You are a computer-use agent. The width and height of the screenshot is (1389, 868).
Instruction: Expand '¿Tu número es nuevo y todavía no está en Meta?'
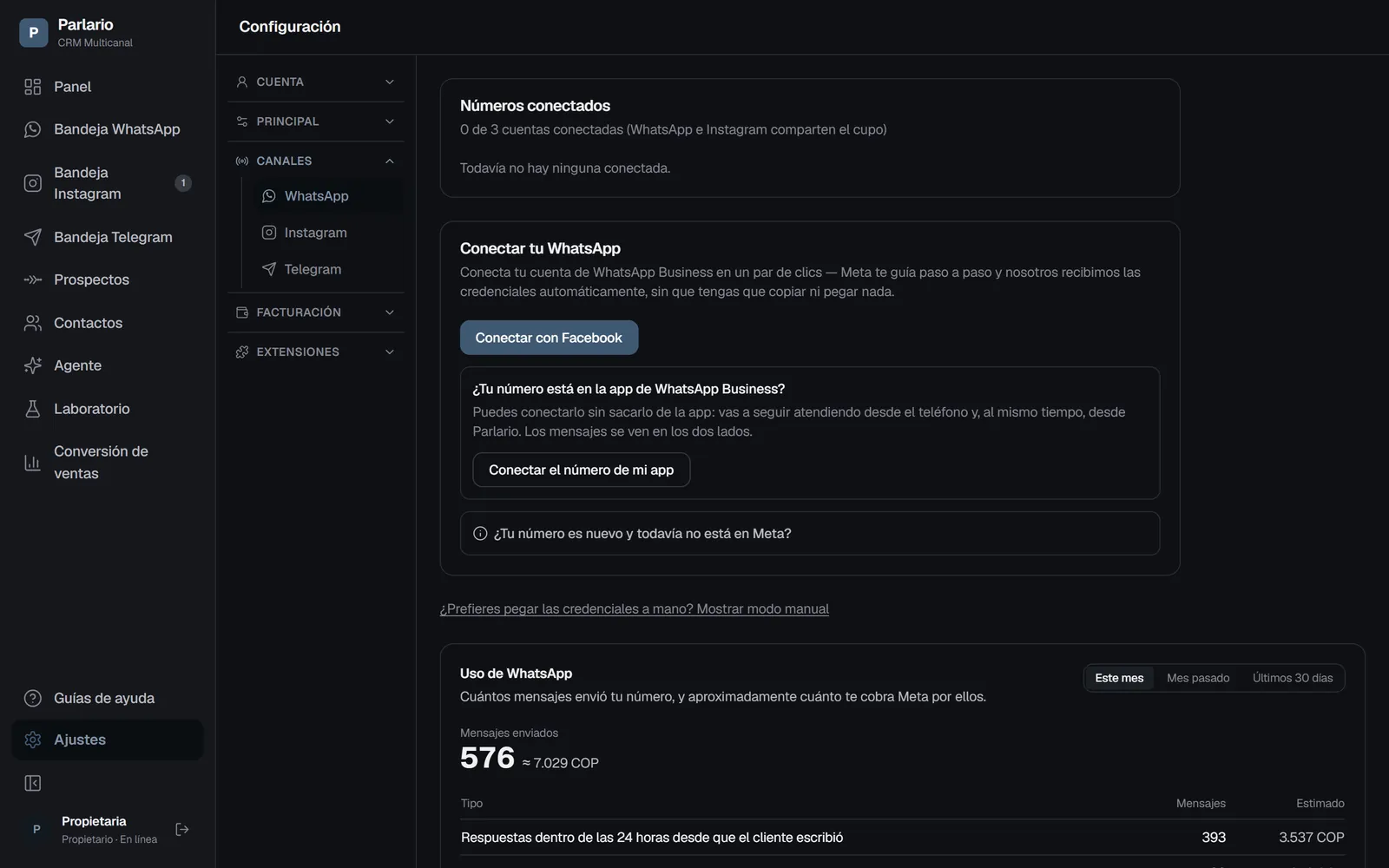coord(810,534)
